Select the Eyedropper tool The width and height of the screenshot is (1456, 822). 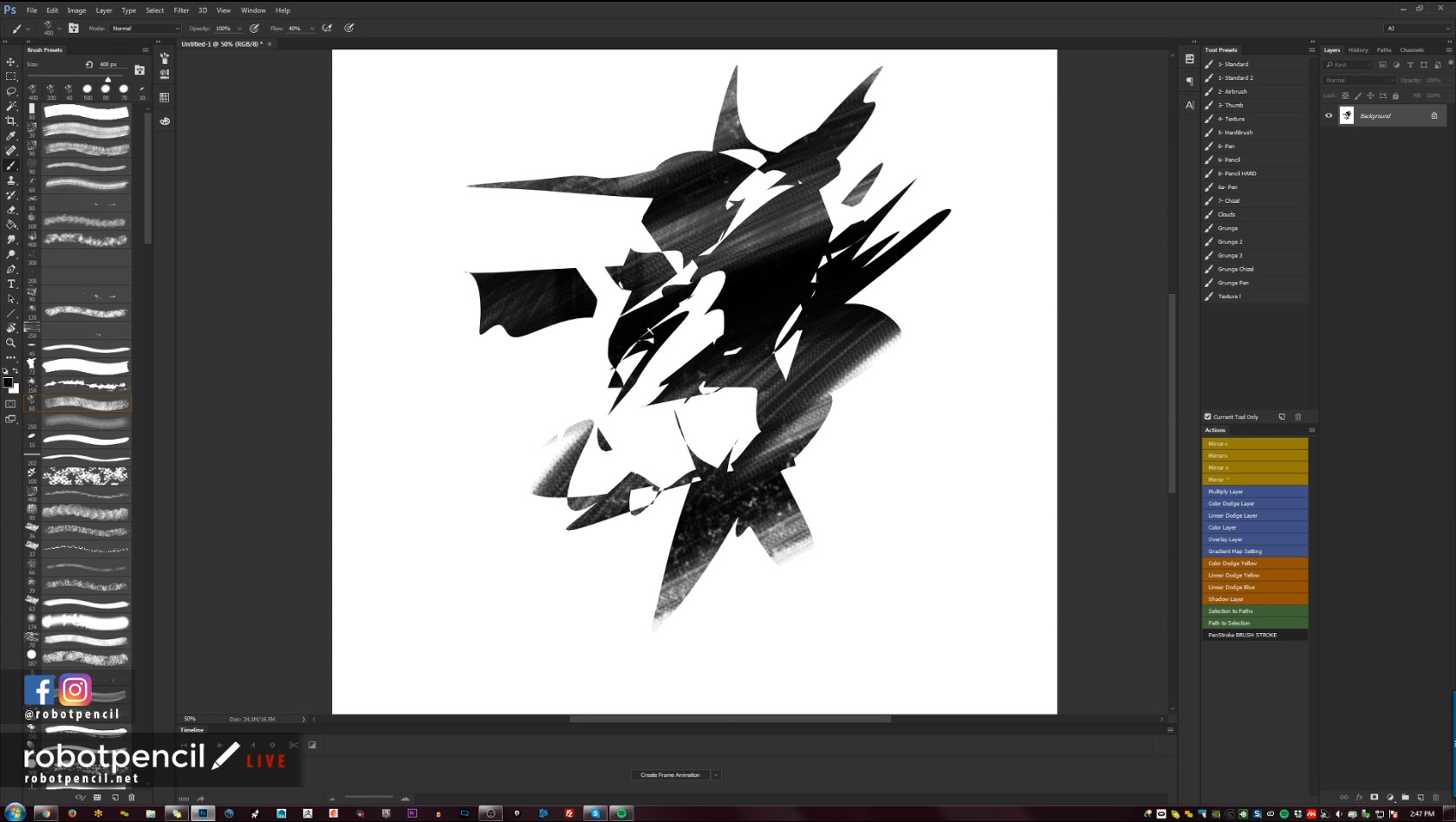pos(11,135)
